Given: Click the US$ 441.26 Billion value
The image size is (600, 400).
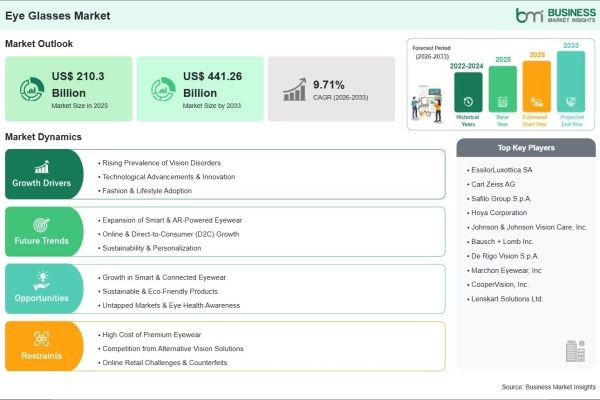Looking at the screenshot, I should (x=212, y=85).
